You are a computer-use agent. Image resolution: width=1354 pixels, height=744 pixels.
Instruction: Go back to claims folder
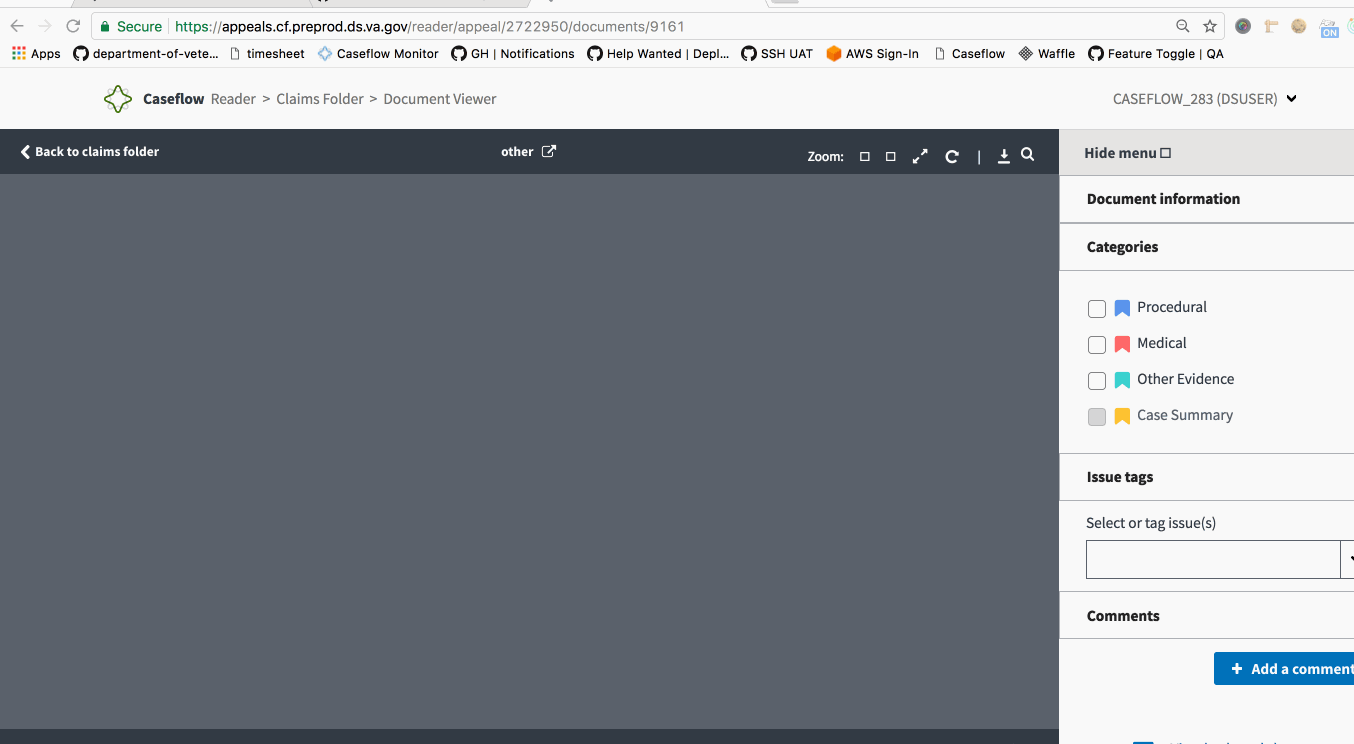[x=90, y=152]
